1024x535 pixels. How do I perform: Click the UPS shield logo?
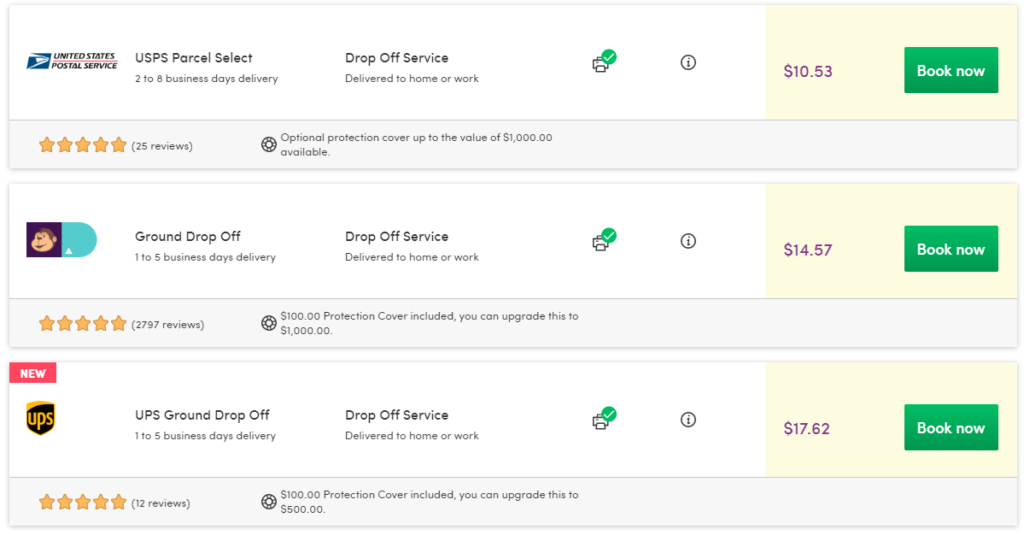[40, 419]
